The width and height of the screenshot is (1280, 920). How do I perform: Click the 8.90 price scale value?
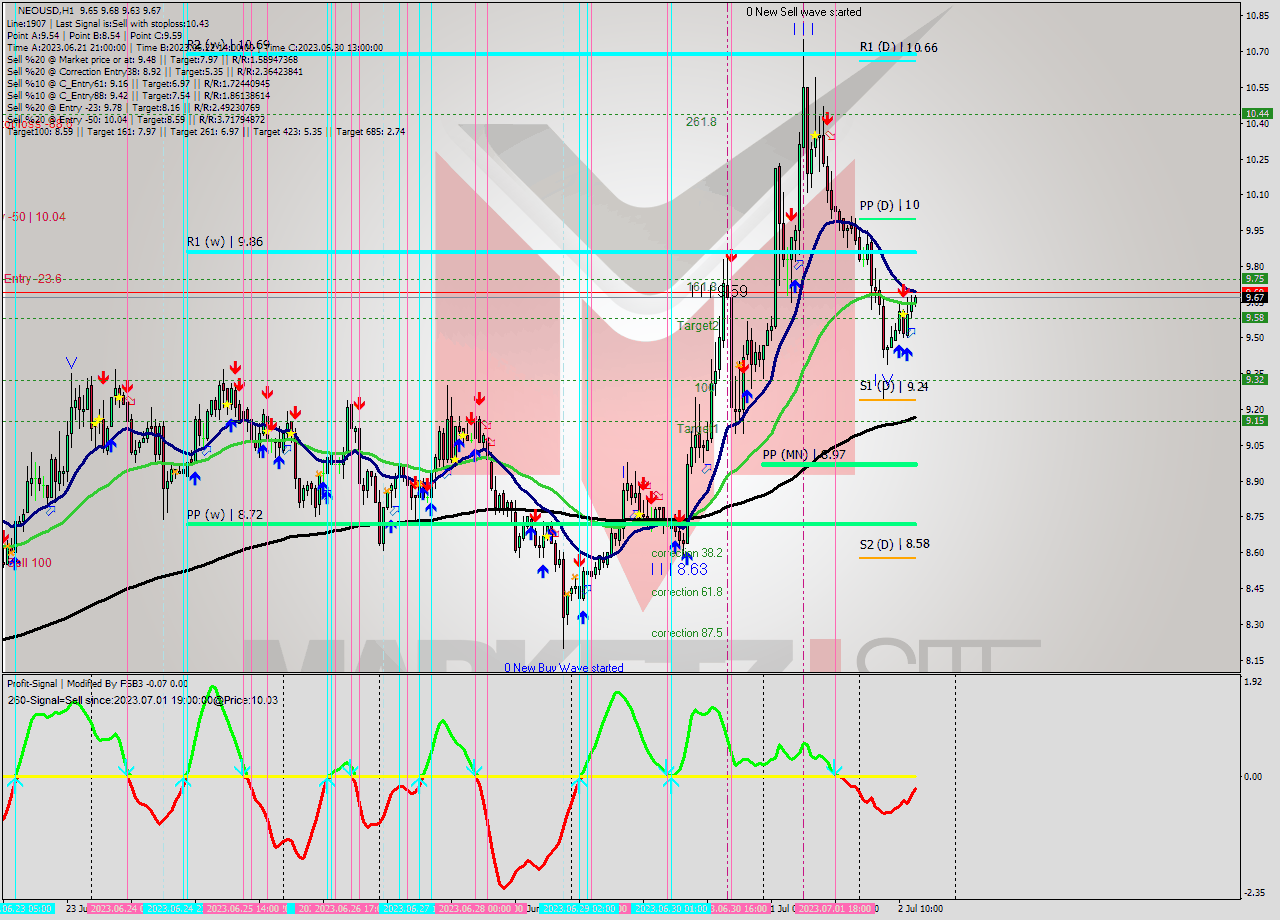click(x=1257, y=481)
